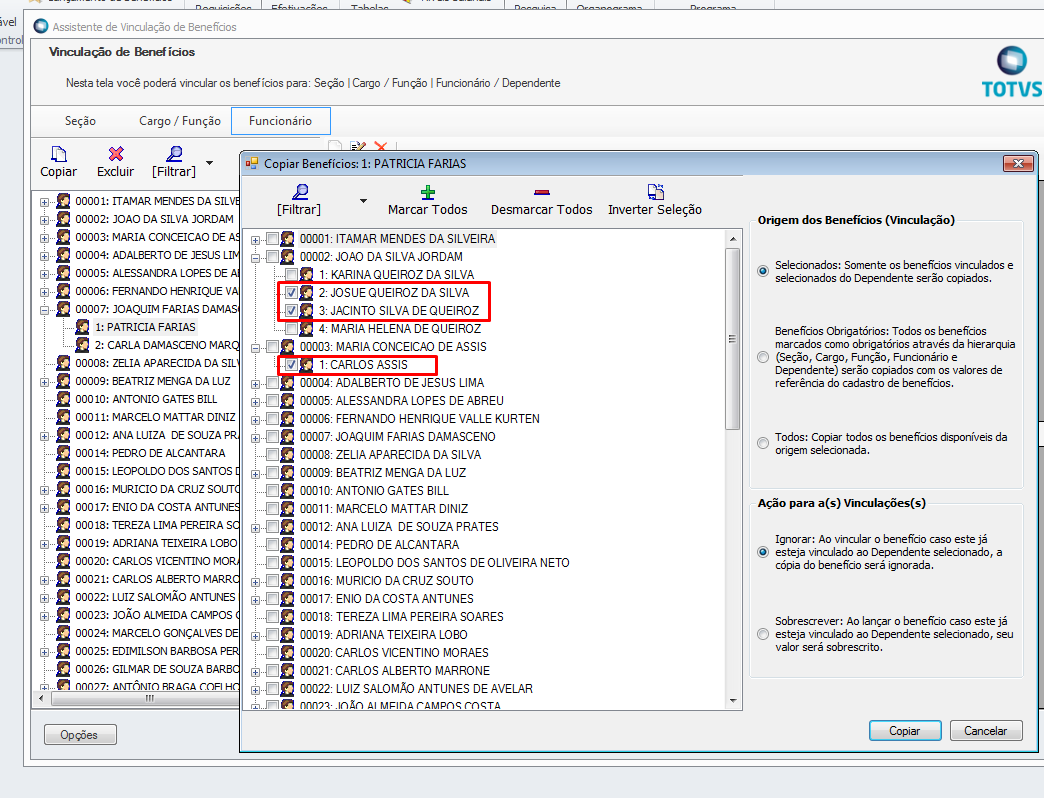Click icon of 00011 MARCELO MATTAR in left tree
Screen dimensions: 1044x798
(63, 417)
